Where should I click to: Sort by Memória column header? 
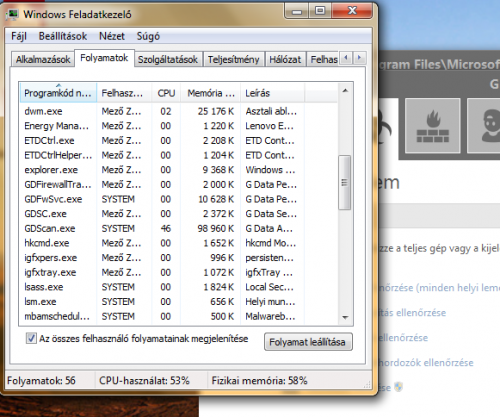[x=210, y=93]
